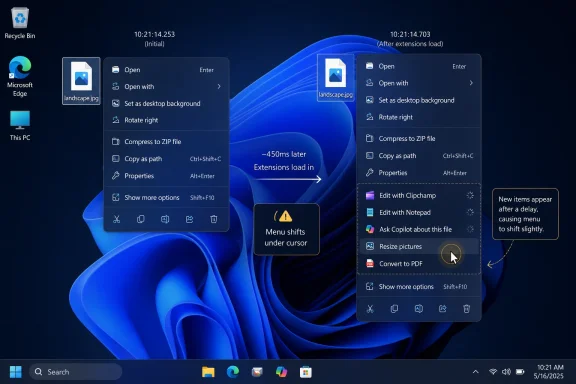Open Properties from the extensions-loaded menu
Screen dimensions: 576x384
pyautogui.click(x=419, y=173)
